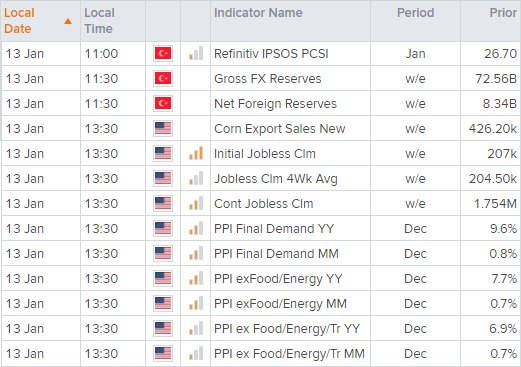
Task: Open the Net Foreign Reserves indicator
Action: coord(275,104)
